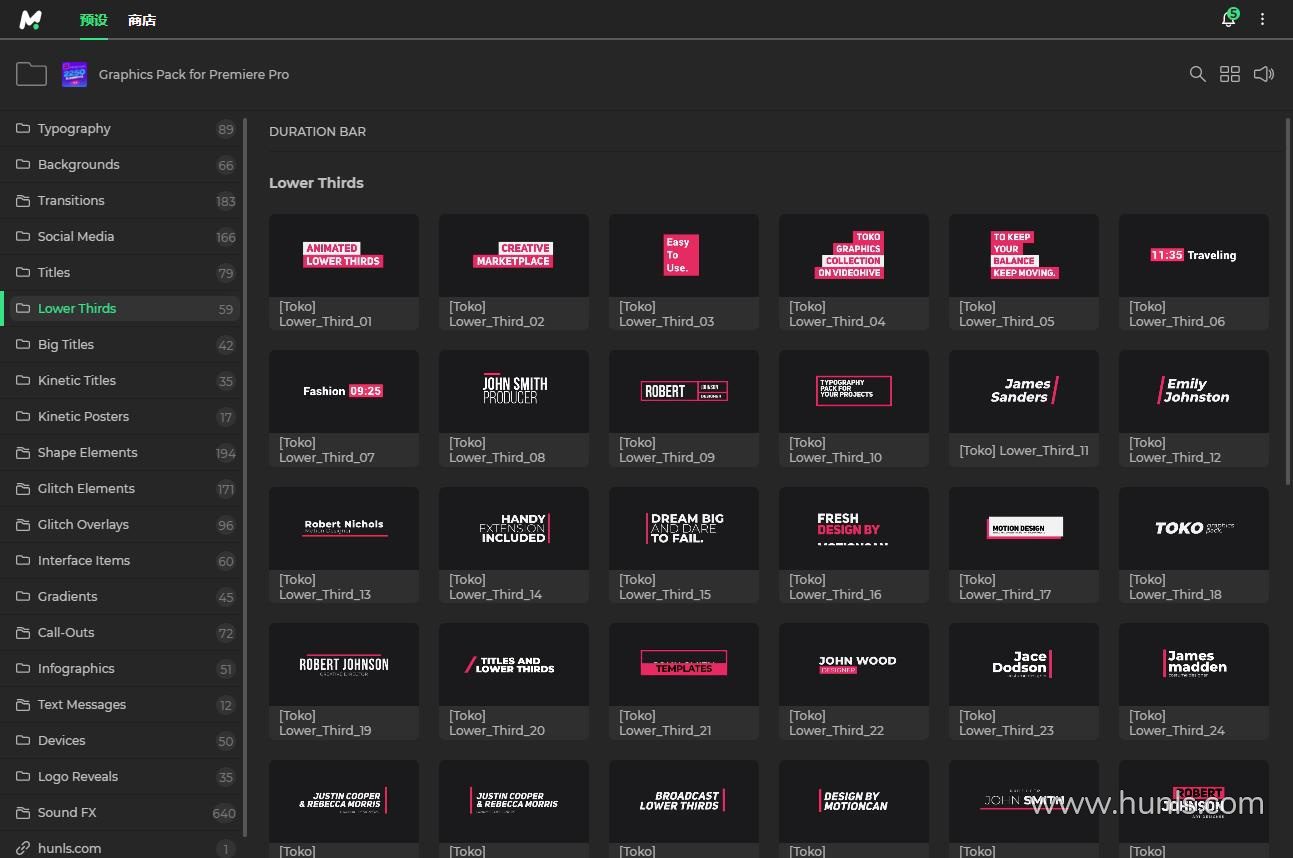This screenshot has width=1293, height=858.
Task: Select the Lower_Third_22 John Wood preset
Action: pyautogui.click(x=854, y=681)
